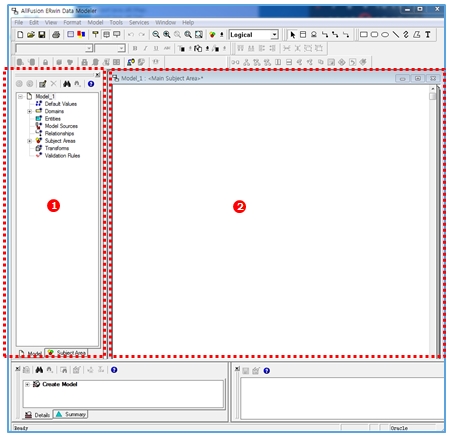This screenshot has width=453, height=438.
Task: Select Default Values in the model tree
Action: pyautogui.click(x=61, y=104)
